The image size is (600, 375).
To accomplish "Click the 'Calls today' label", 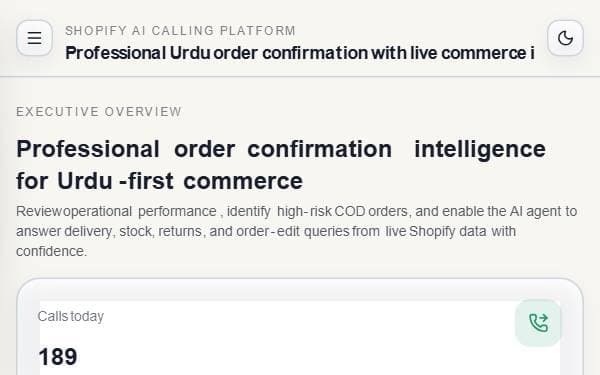I will pyautogui.click(x=71, y=316).
